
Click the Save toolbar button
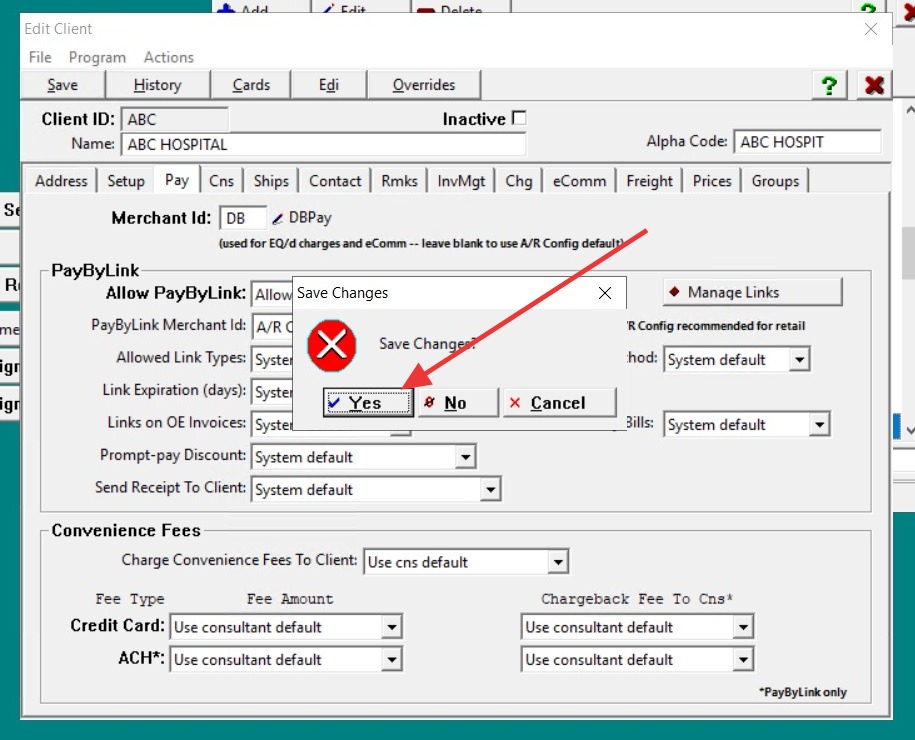(63, 85)
